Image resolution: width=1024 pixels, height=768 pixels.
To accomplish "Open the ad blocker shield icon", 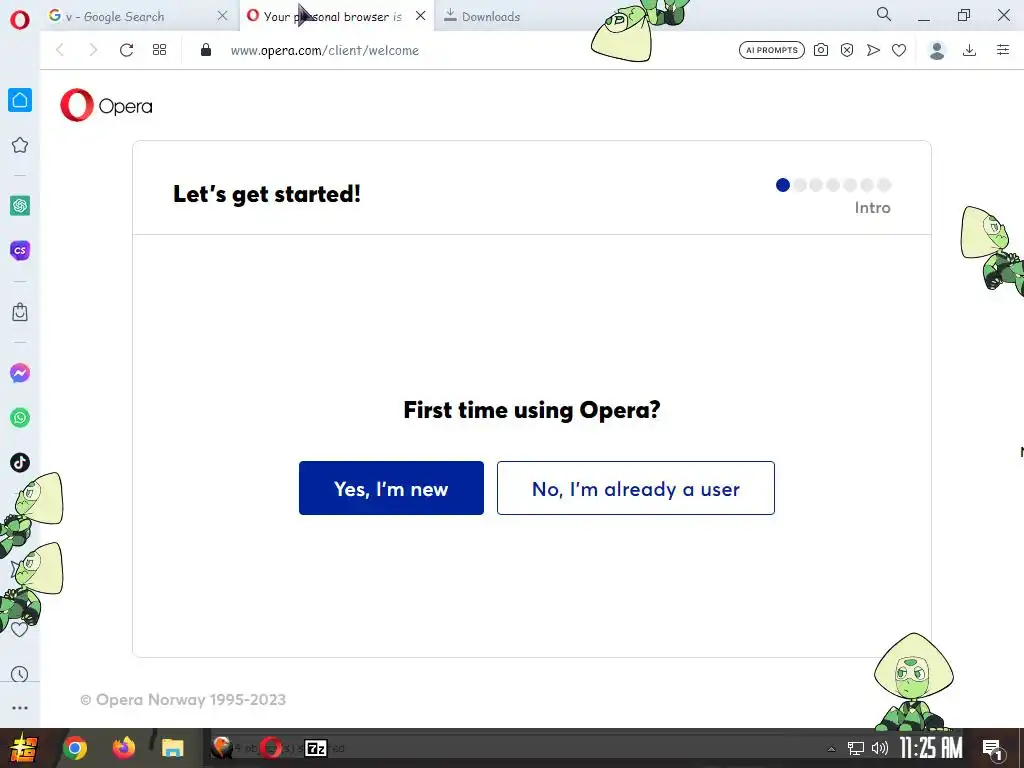I will [x=847, y=50].
